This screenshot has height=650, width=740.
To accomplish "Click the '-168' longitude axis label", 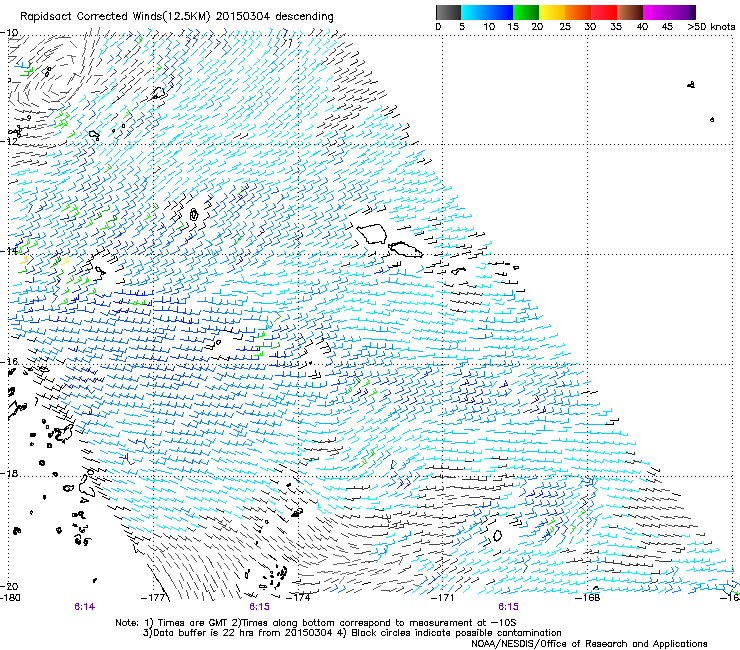I will (588, 598).
